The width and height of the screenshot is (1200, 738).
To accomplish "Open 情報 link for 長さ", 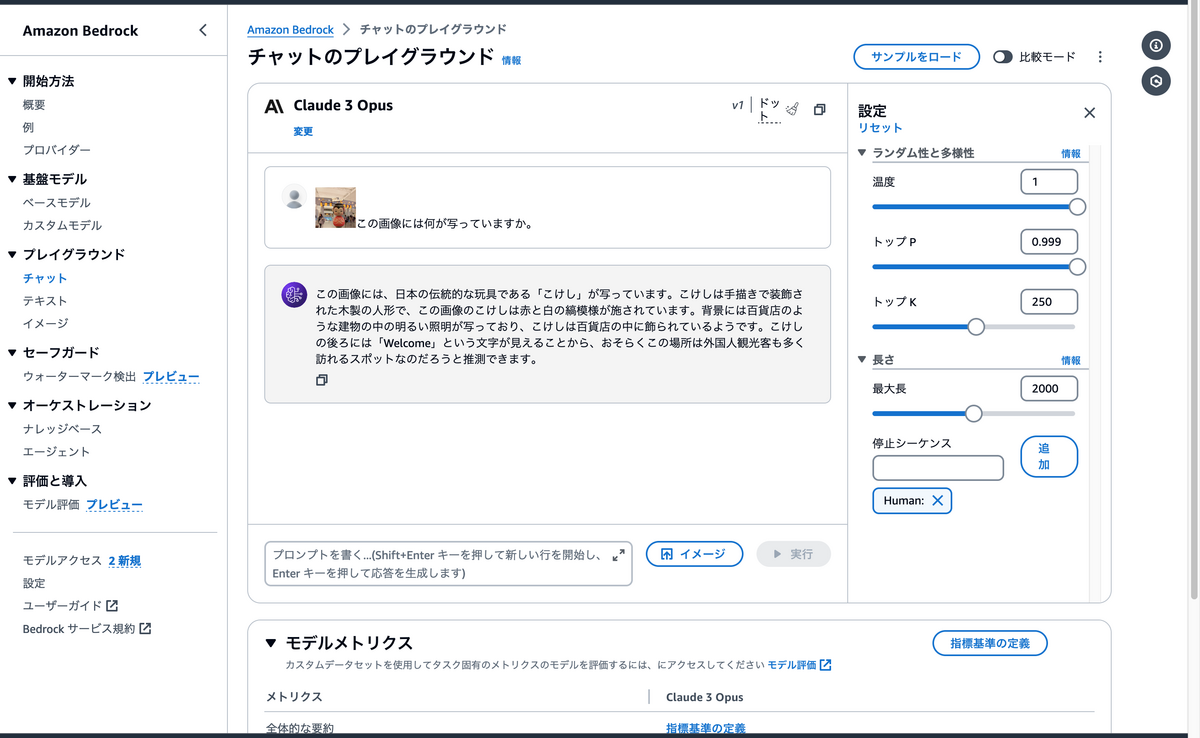I will tap(1071, 360).
